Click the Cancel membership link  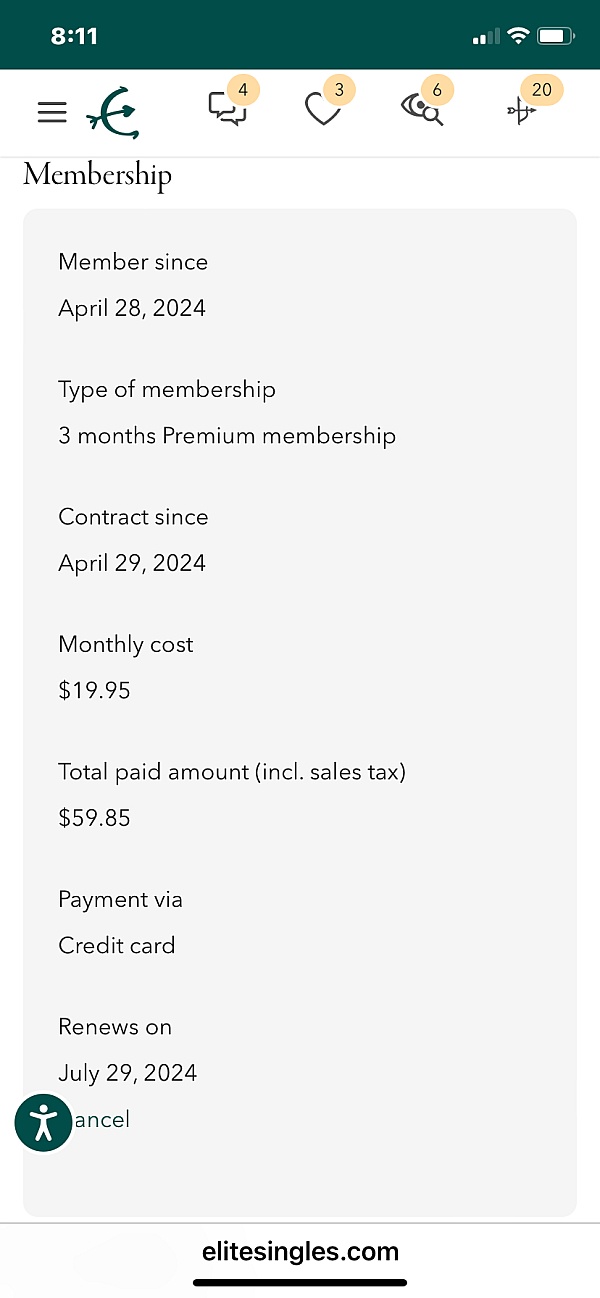coord(102,1120)
